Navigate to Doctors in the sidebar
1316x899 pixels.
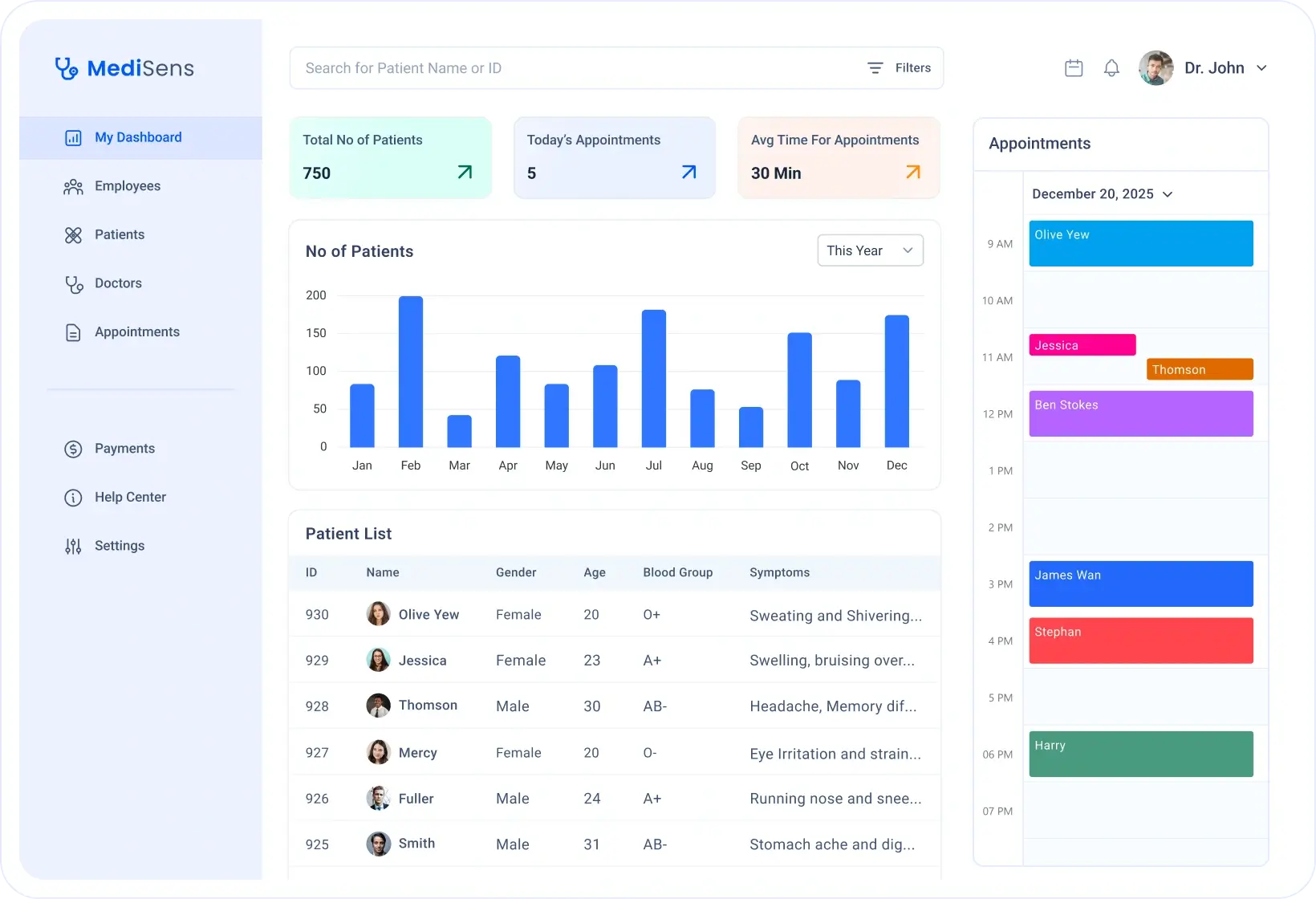tap(118, 283)
